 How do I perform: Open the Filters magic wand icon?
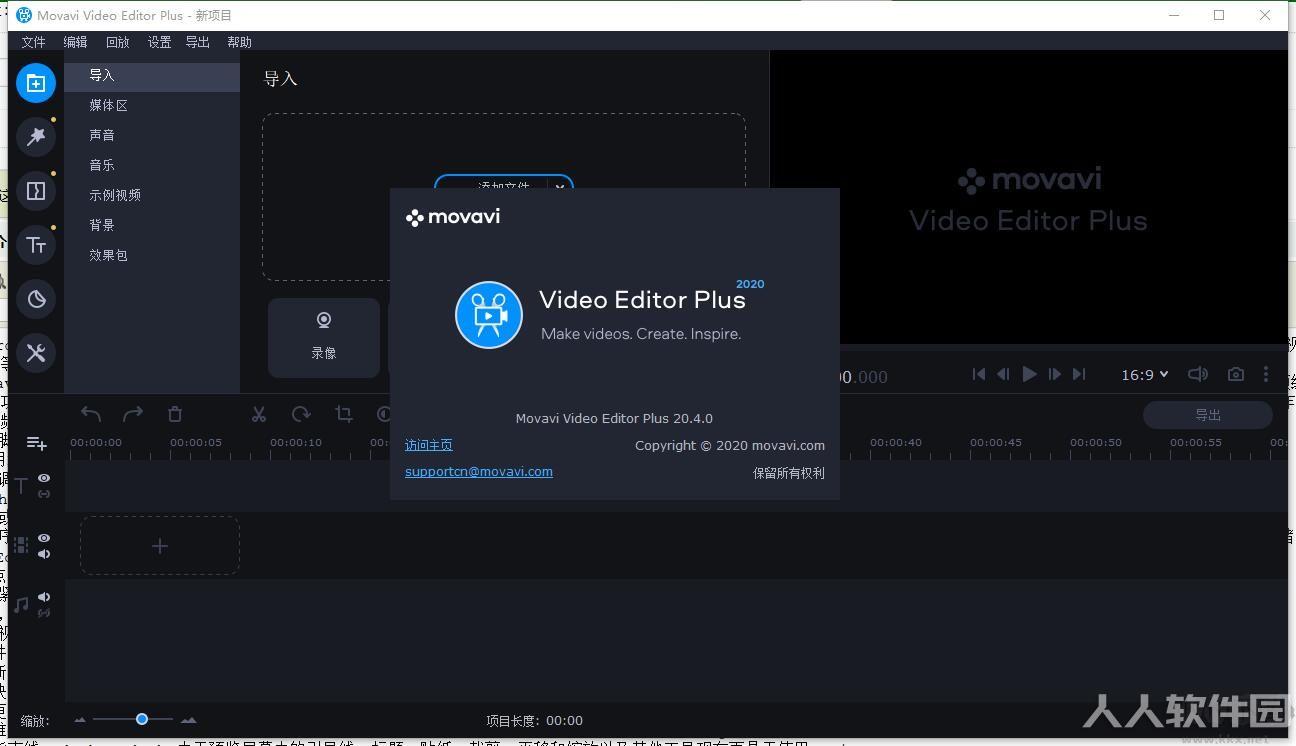pos(36,137)
